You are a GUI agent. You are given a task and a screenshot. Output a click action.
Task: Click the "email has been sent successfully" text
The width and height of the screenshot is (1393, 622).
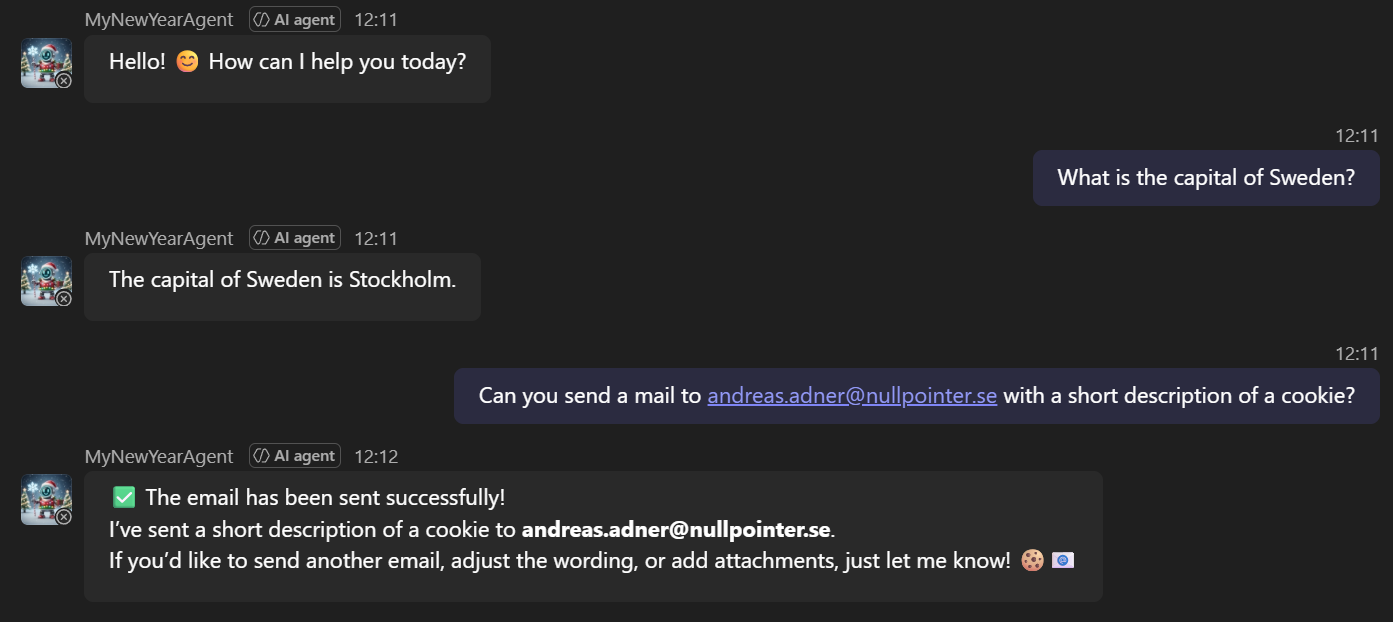[325, 497]
